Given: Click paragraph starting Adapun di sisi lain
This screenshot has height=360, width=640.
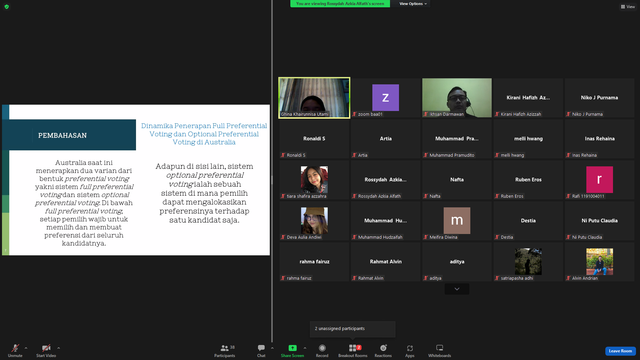Looking at the screenshot, I should (x=204, y=193).
